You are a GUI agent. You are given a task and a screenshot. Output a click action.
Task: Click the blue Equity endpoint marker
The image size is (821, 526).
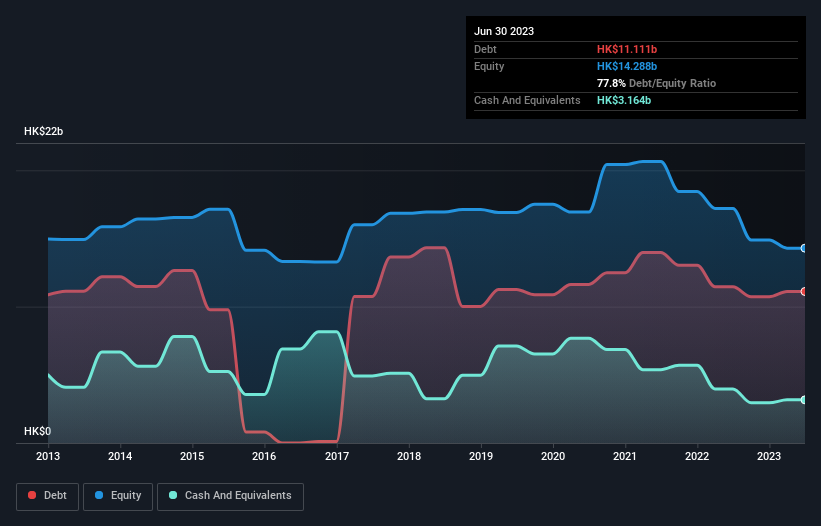[x=804, y=248]
